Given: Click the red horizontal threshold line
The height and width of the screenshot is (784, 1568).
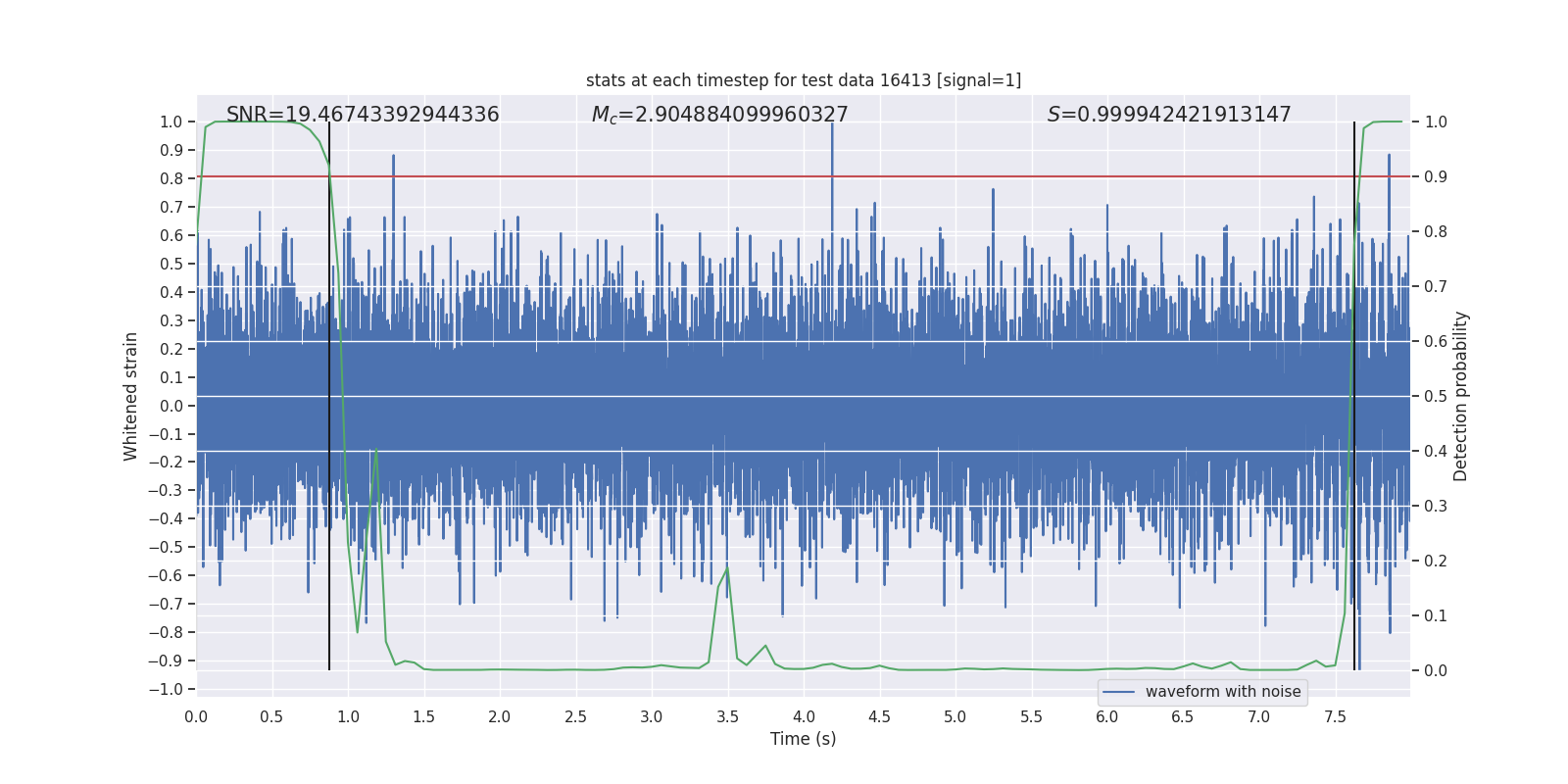Looking at the screenshot, I should tap(784, 176).
